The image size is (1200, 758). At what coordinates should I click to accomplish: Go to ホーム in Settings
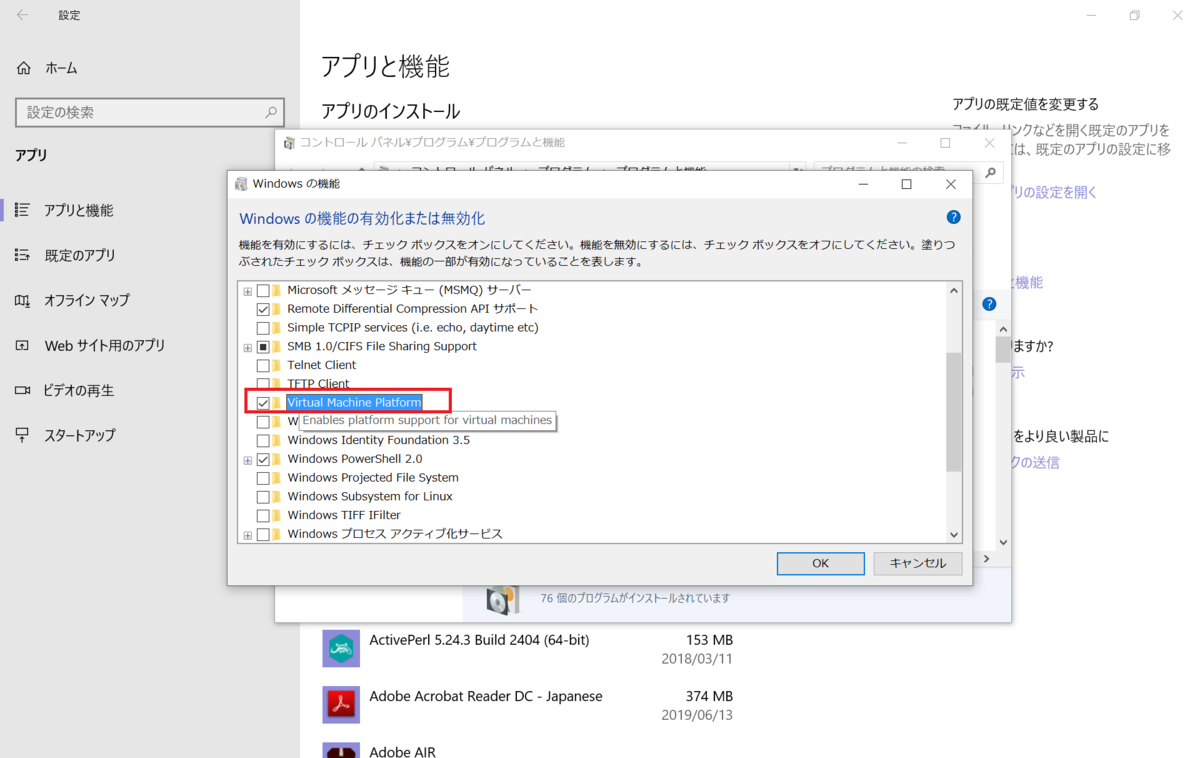tap(61, 68)
